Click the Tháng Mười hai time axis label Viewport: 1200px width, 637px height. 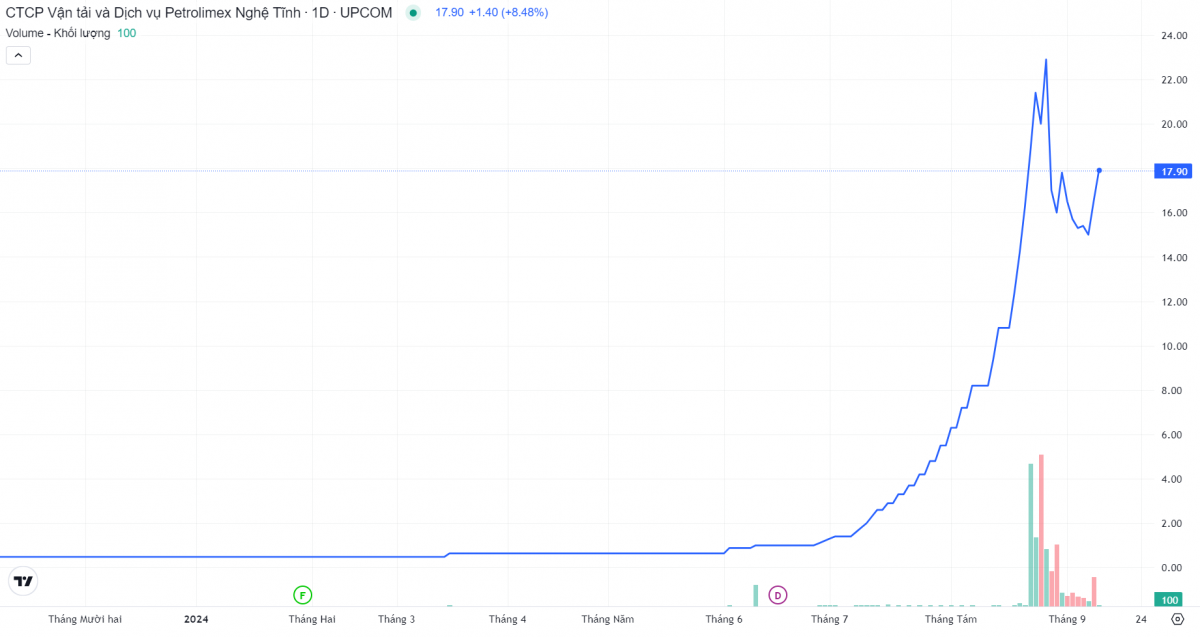[85, 619]
